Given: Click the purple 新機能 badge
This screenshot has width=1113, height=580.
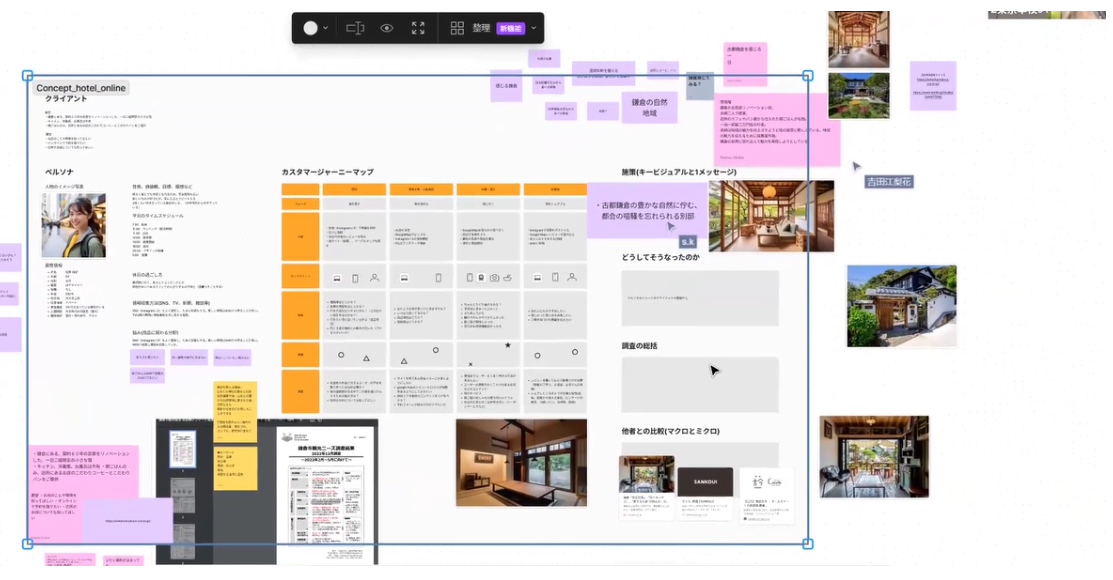Looking at the screenshot, I should click(510, 28).
